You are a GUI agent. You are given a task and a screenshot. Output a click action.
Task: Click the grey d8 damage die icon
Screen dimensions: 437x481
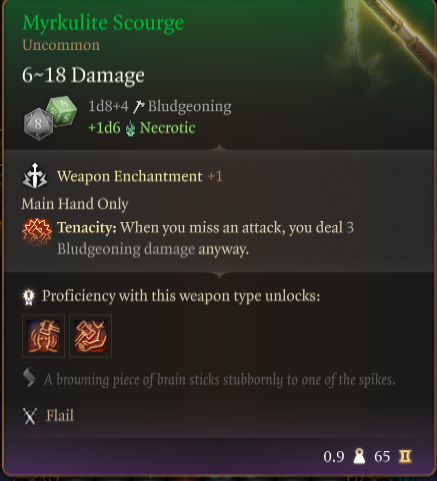tap(38, 124)
